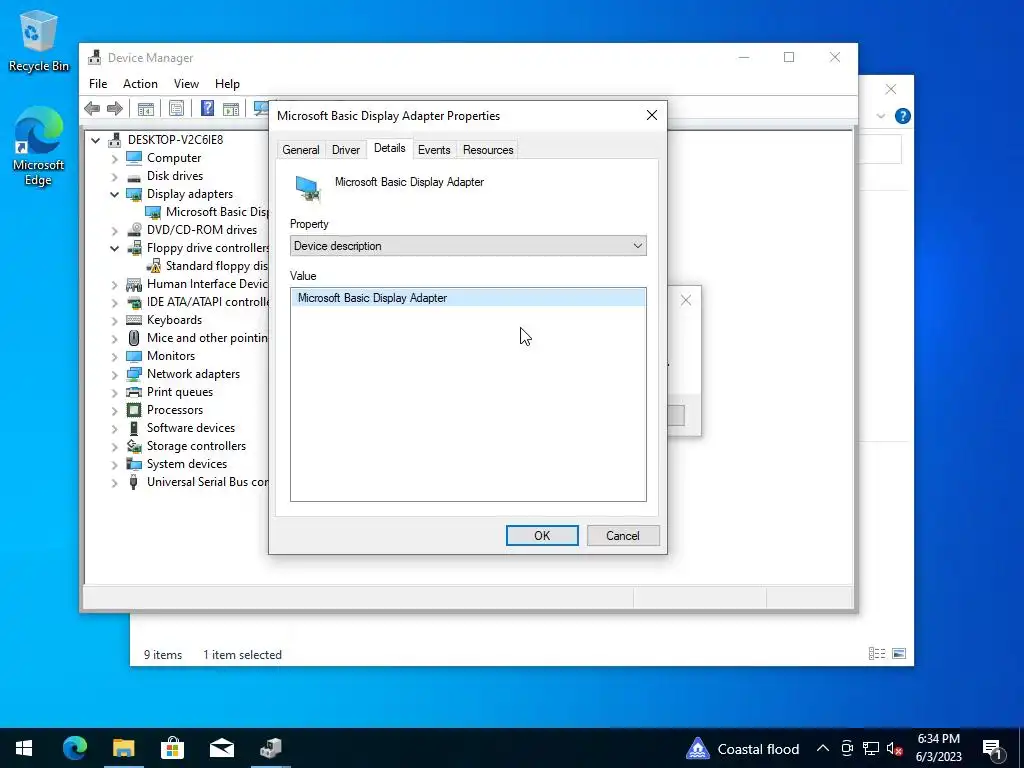Click the Processors category icon

click(134, 410)
